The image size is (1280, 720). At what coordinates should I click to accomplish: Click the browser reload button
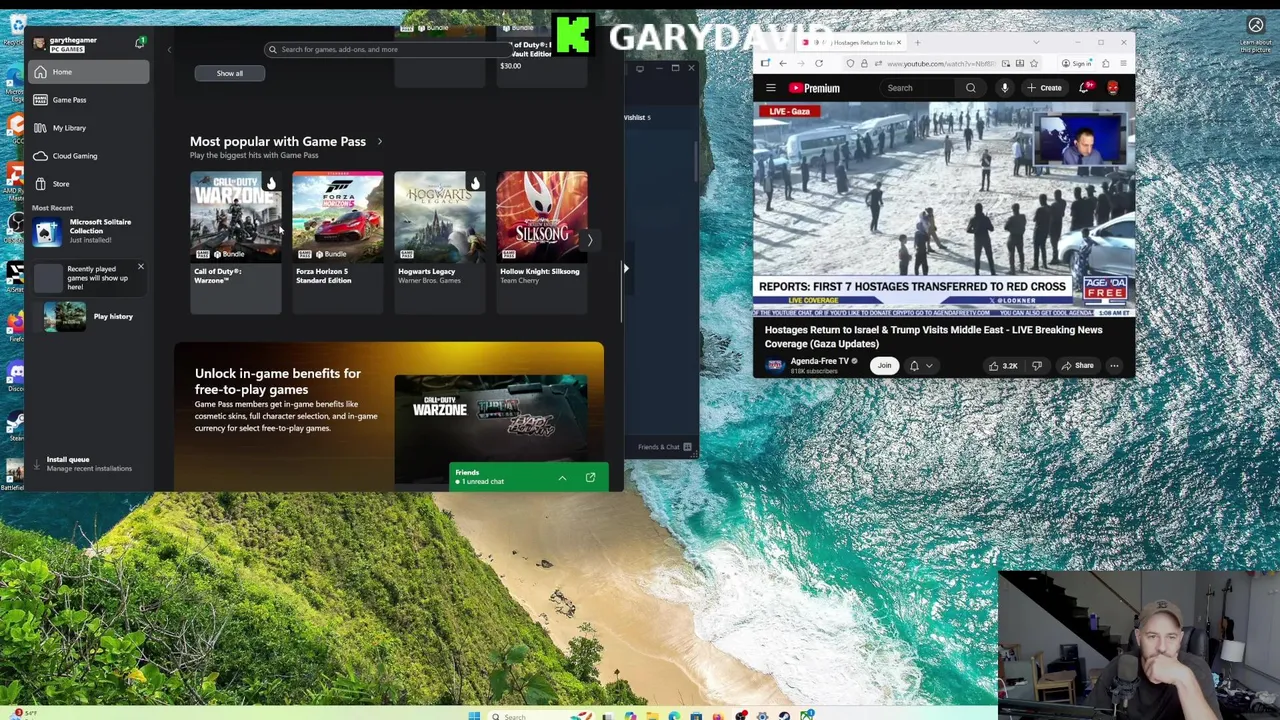(x=819, y=63)
